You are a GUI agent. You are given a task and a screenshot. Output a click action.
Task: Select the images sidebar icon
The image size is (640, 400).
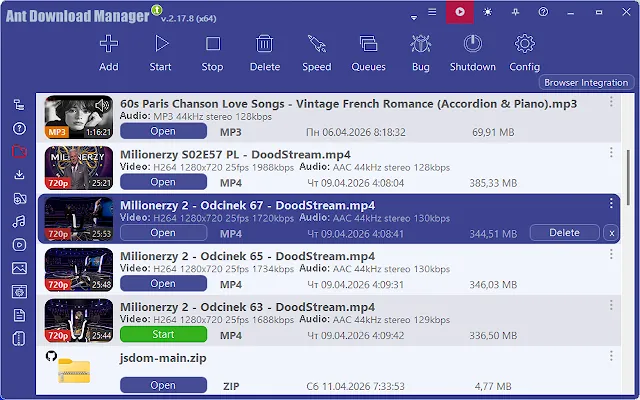19,268
